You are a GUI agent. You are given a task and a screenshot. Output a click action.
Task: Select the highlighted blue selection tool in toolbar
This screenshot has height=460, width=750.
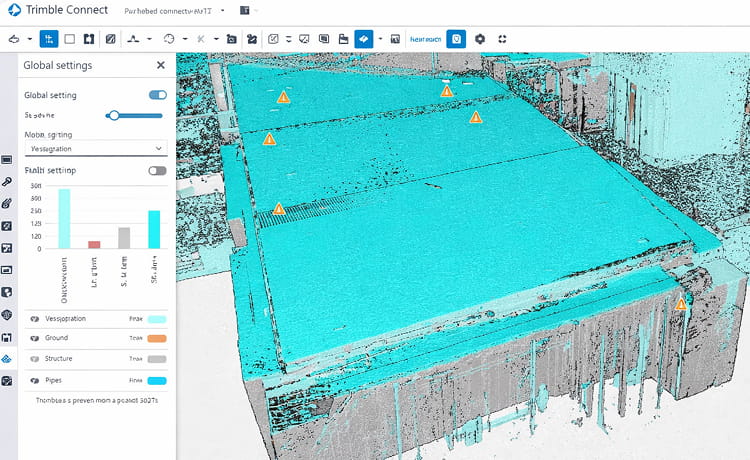click(49, 39)
